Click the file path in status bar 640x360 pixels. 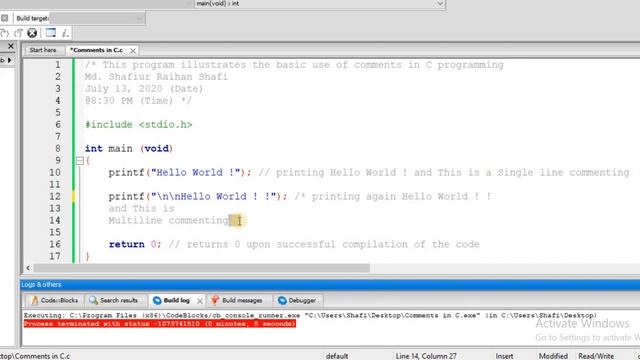click(35, 356)
